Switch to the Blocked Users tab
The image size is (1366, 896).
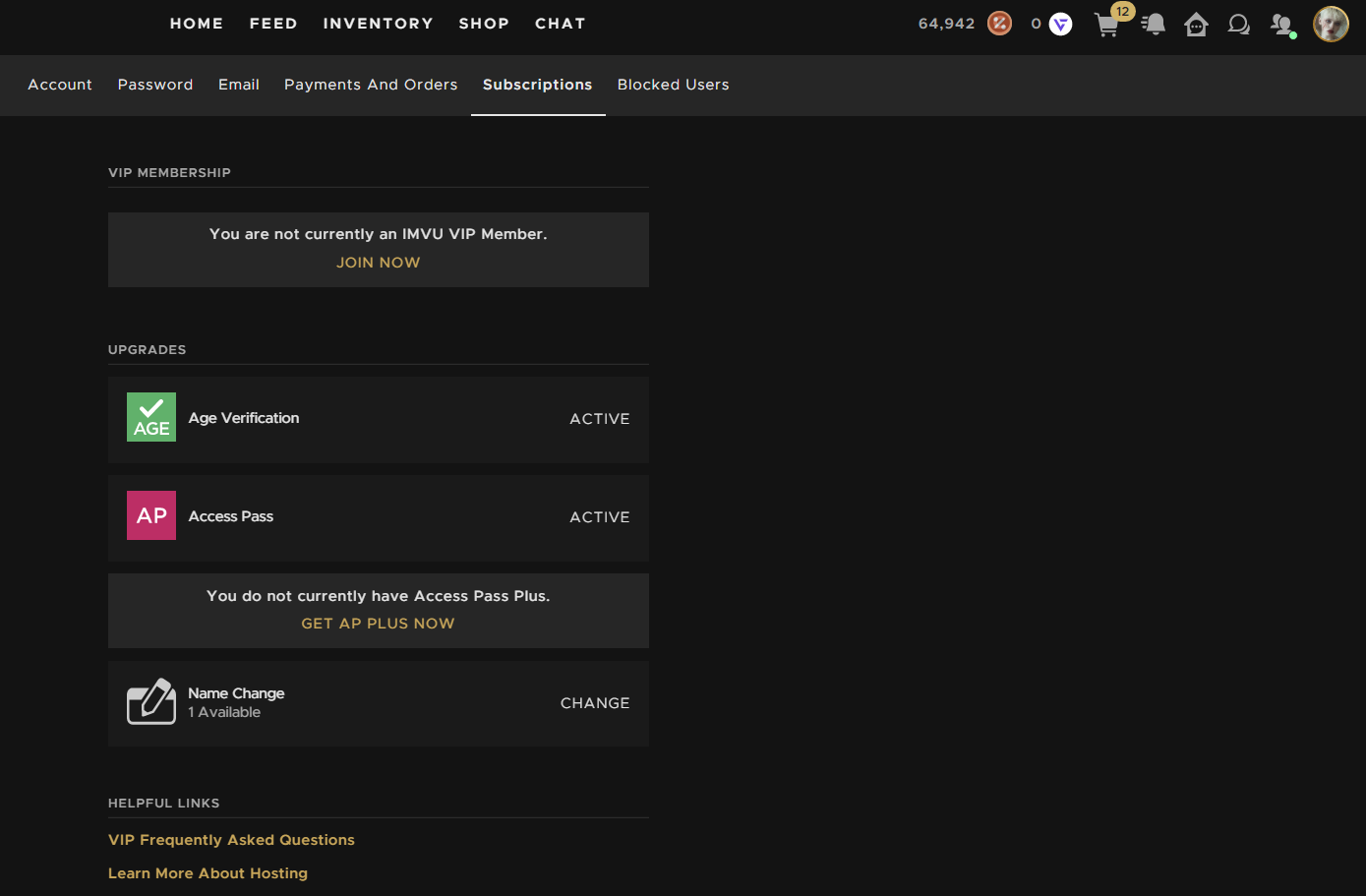pos(674,85)
